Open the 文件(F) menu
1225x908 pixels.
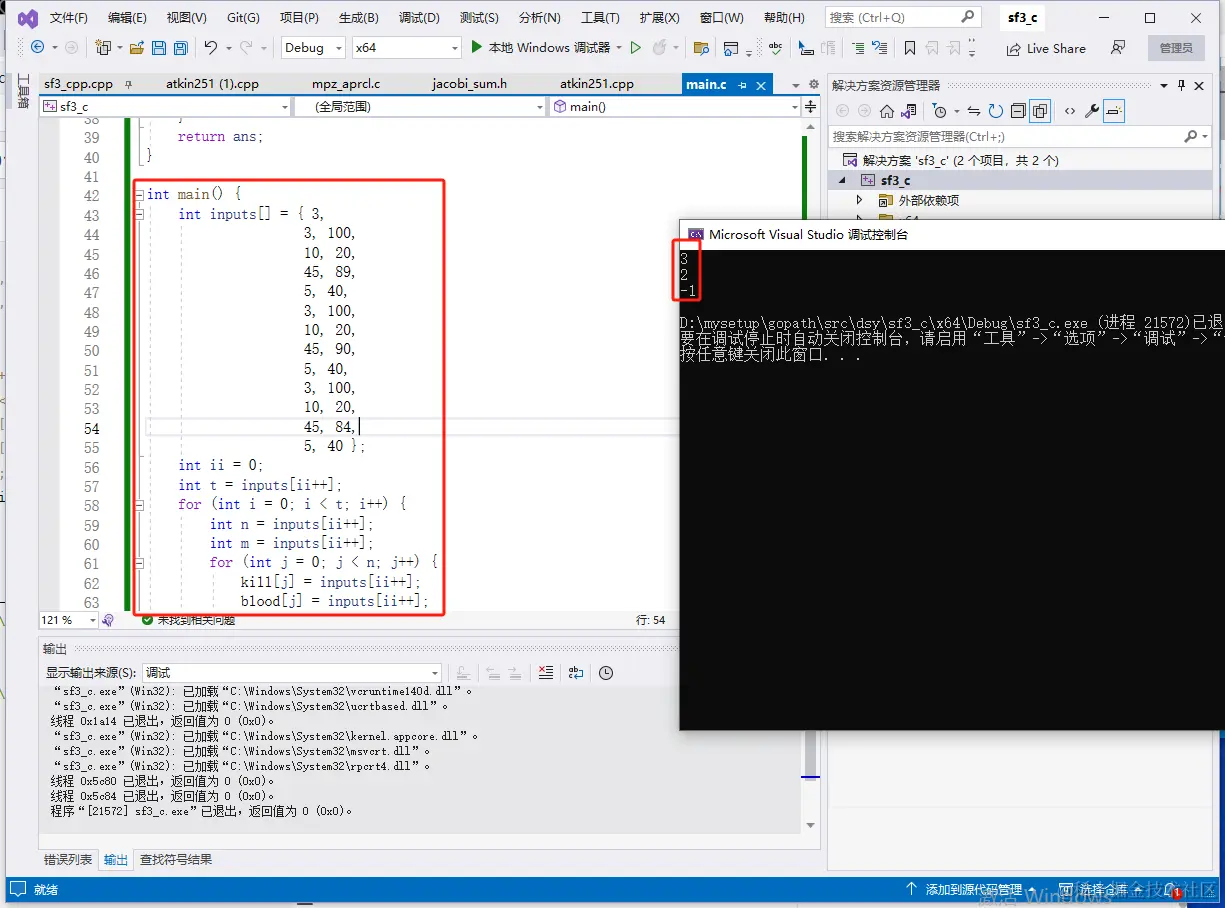(x=68, y=18)
